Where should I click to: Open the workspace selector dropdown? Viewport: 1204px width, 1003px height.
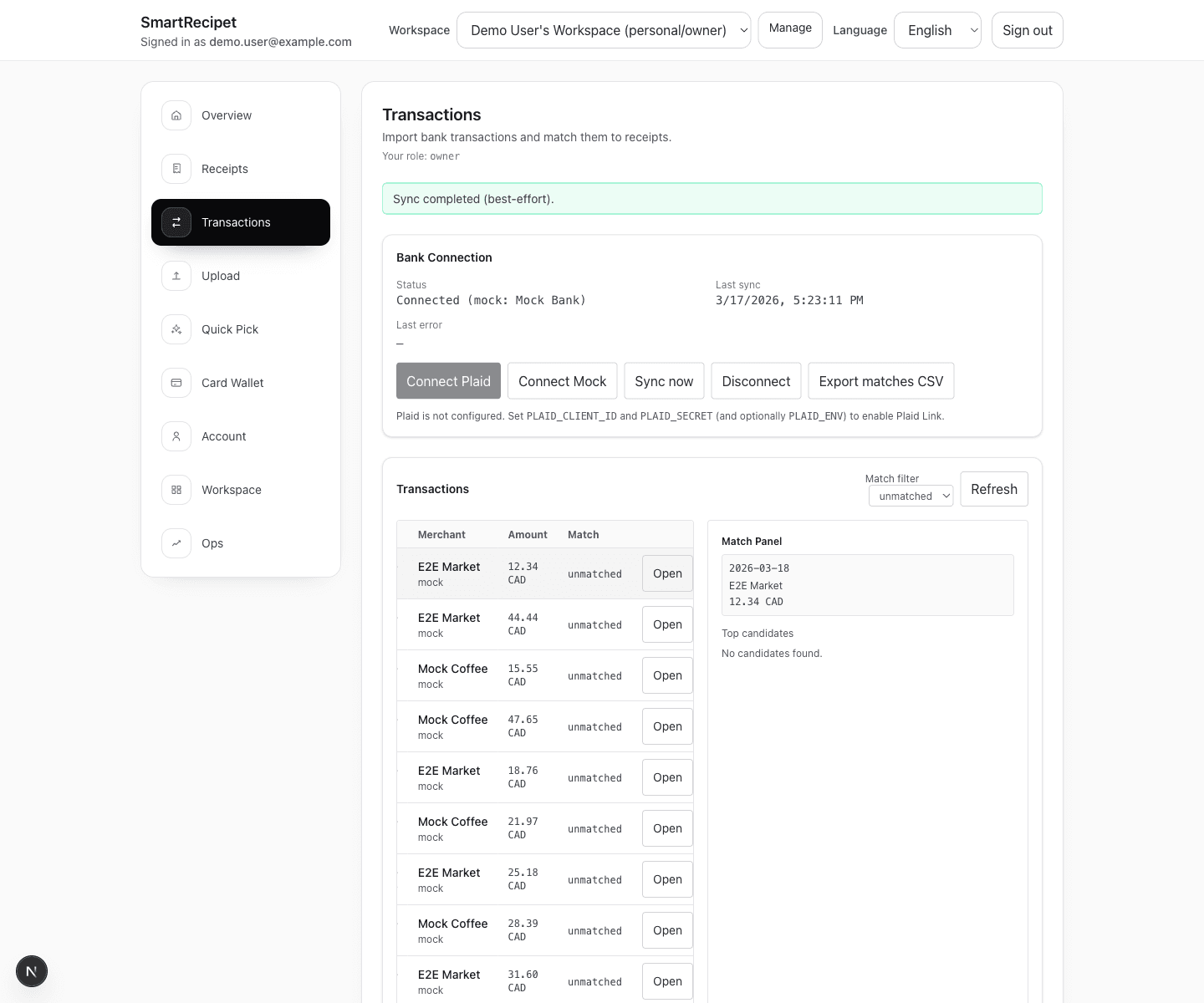(x=603, y=30)
